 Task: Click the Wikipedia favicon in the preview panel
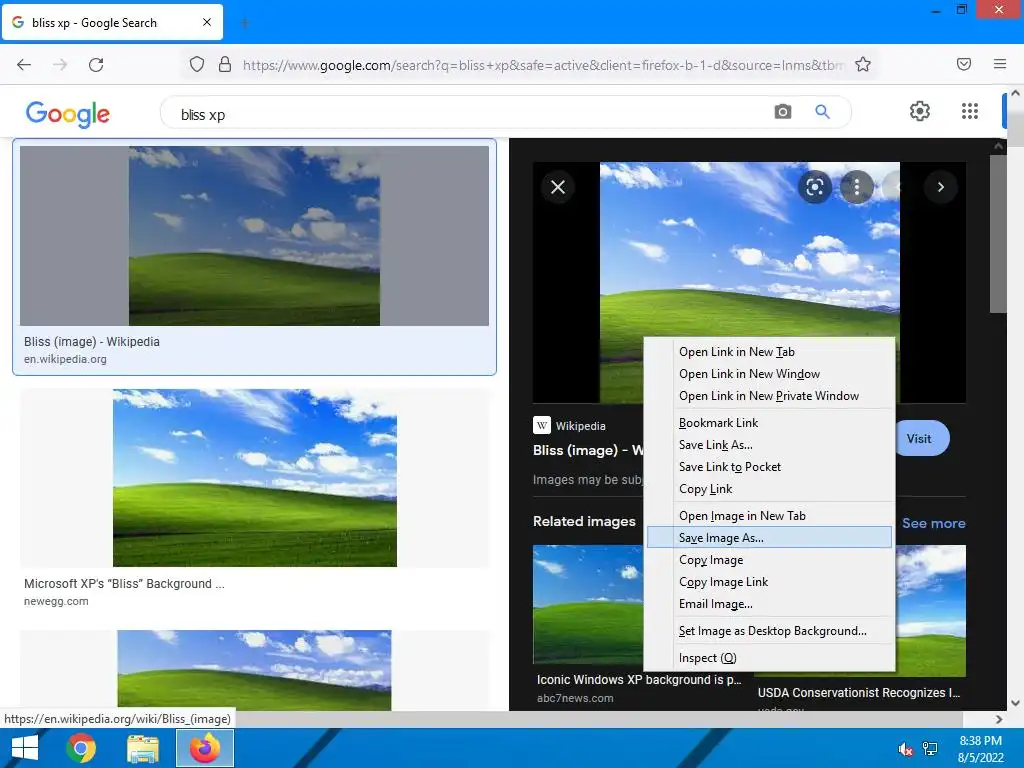click(x=541, y=425)
